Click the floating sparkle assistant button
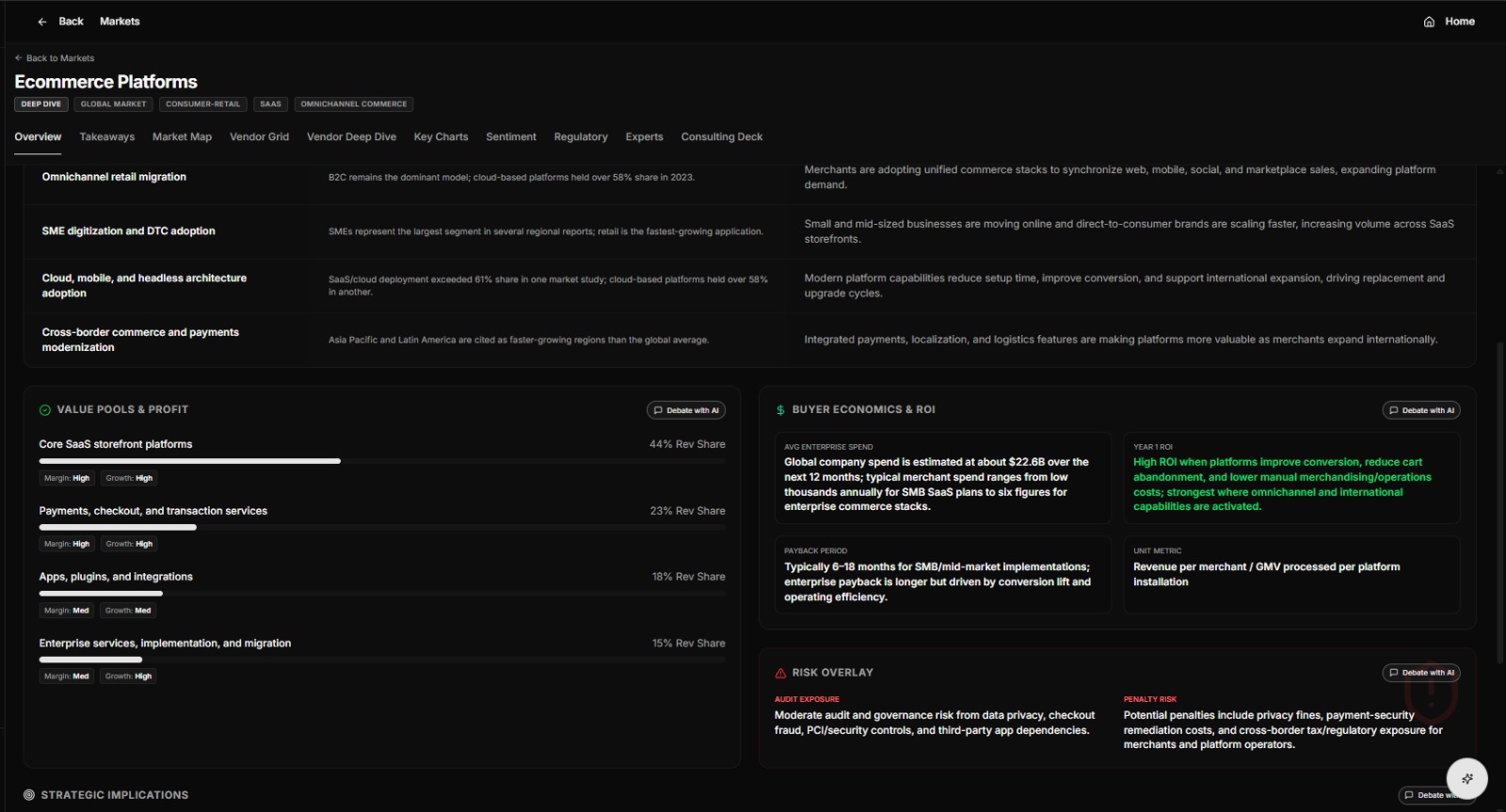 tap(1466, 778)
